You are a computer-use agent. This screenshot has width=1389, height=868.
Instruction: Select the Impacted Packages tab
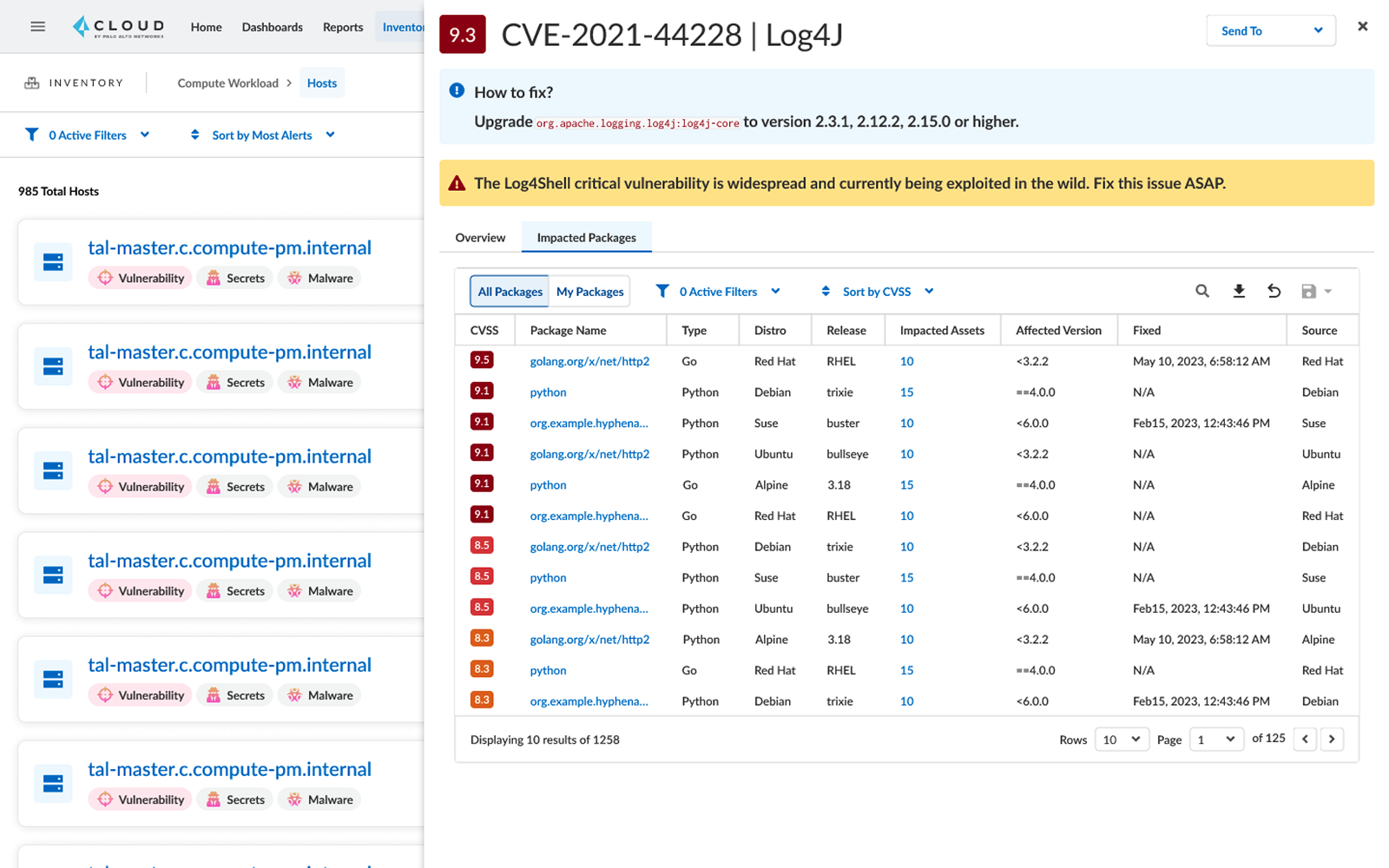point(586,237)
